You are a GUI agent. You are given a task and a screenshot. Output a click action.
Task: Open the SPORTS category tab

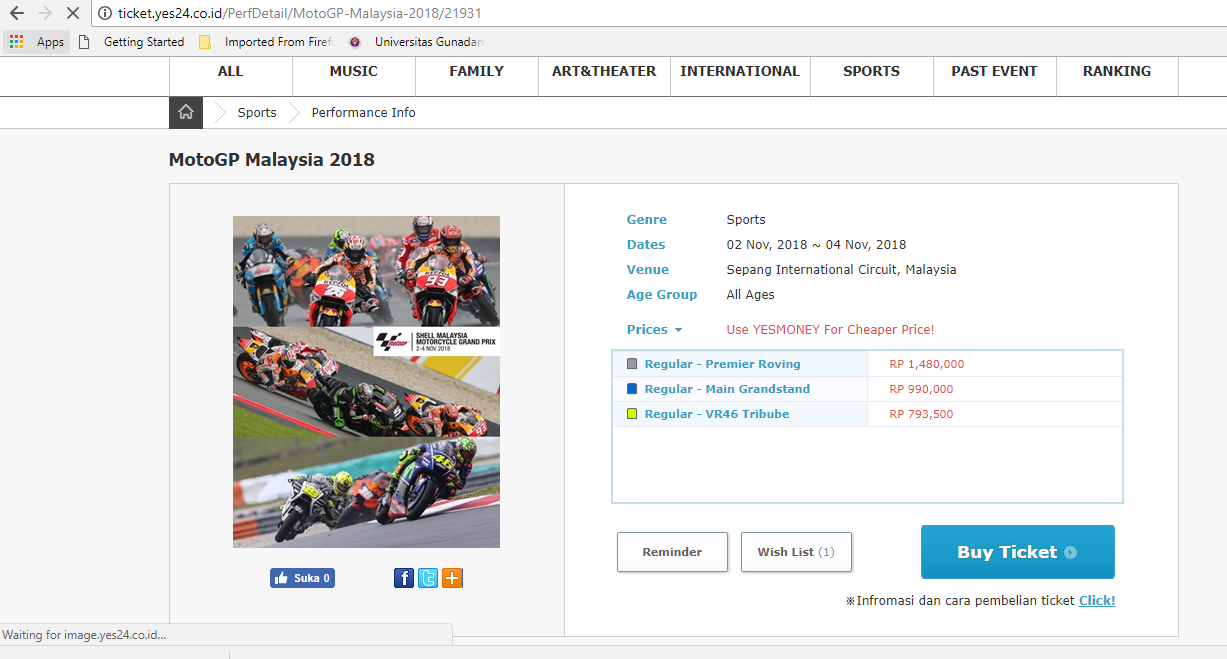pyautogui.click(x=872, y=72)
